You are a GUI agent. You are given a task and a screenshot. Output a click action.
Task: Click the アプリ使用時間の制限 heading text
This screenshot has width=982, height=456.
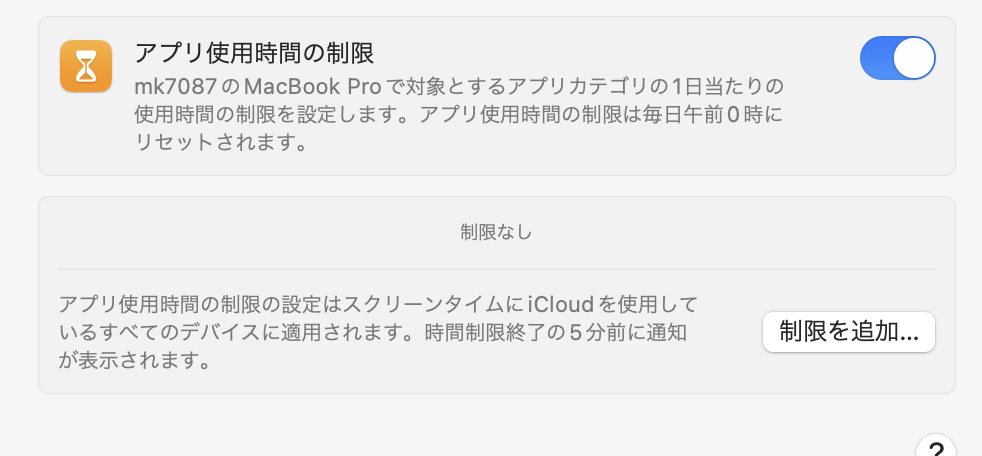coord(254,54)
